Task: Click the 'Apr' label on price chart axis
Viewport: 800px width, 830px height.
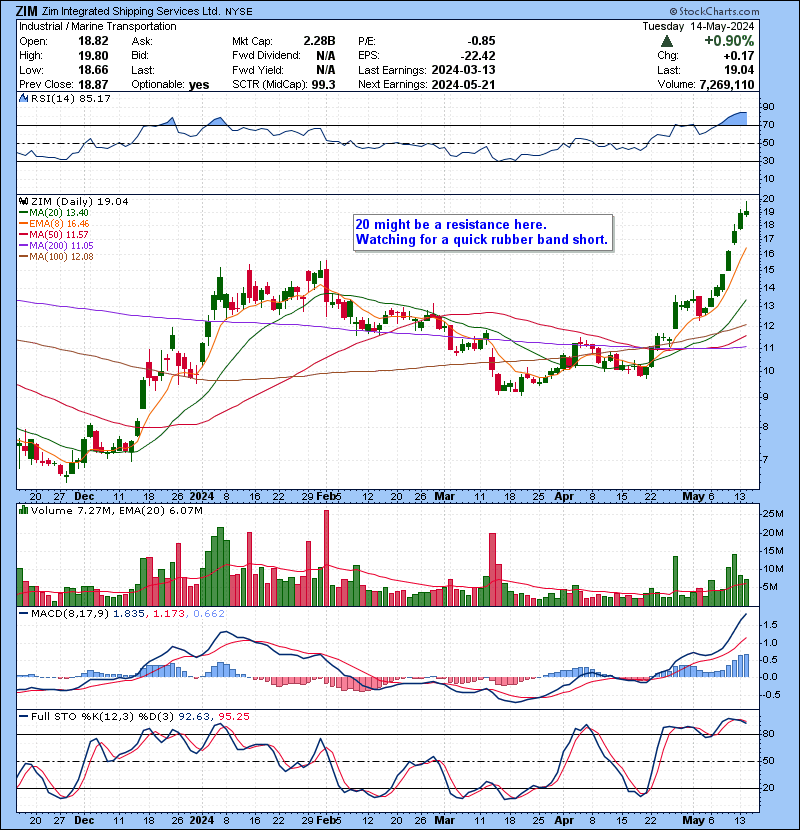Action: [564, 496]
